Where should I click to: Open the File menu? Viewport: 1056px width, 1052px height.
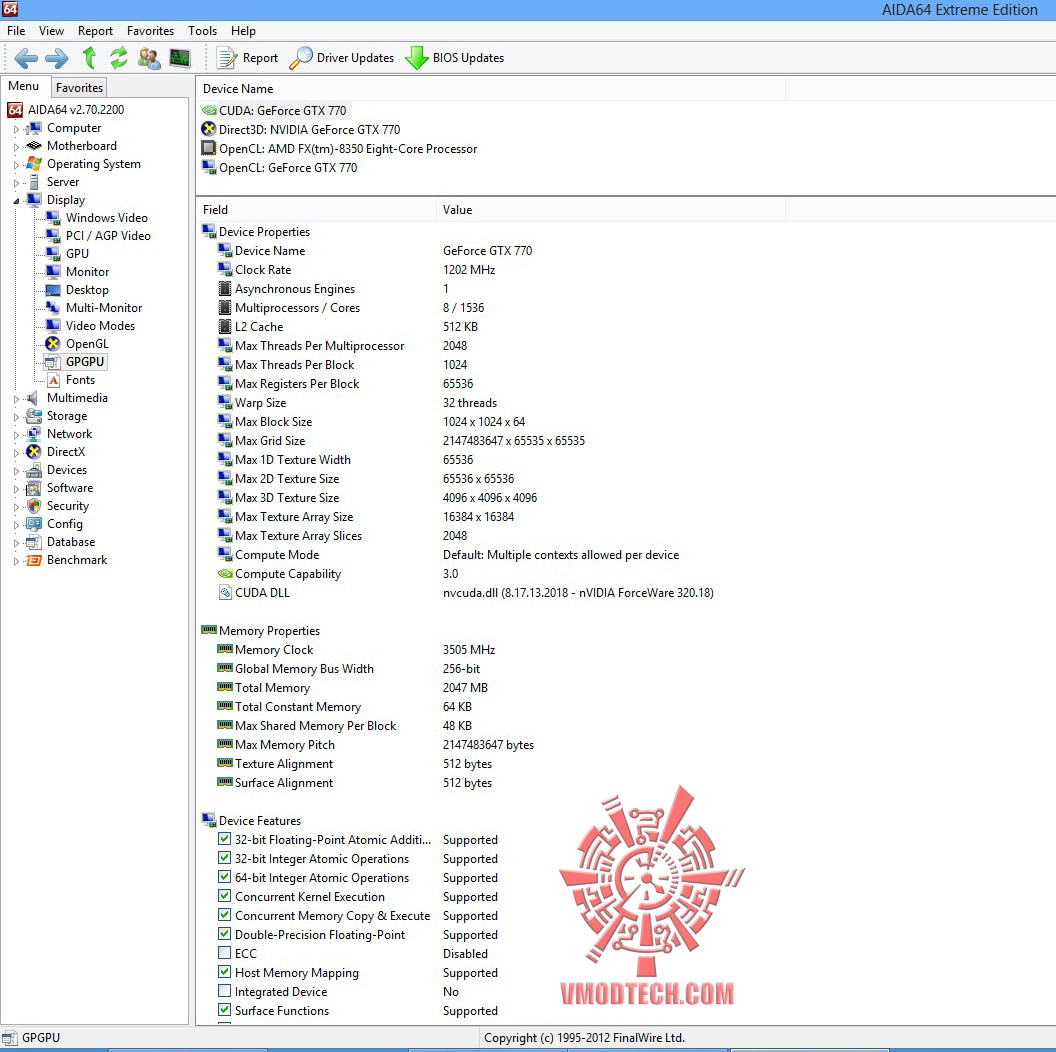click(x=16, y=31)
